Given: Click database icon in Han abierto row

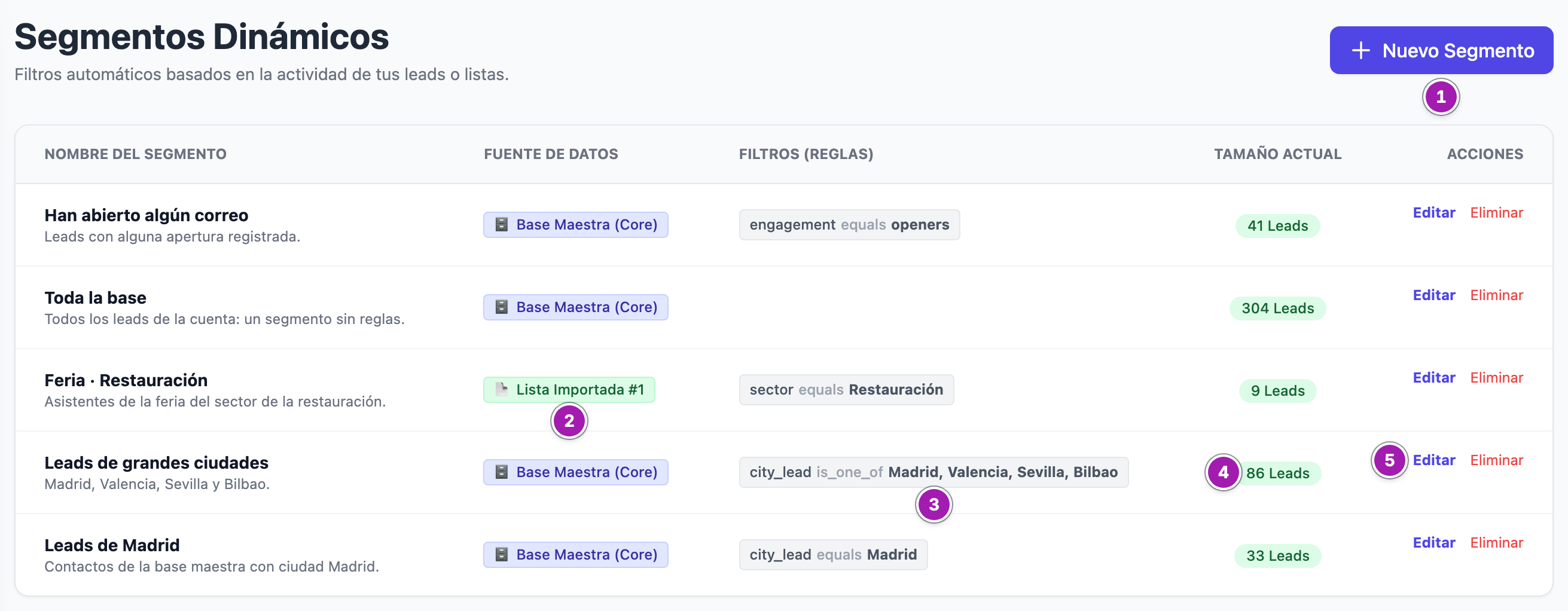Looking at the screenshot, I should tap(502, 225).
